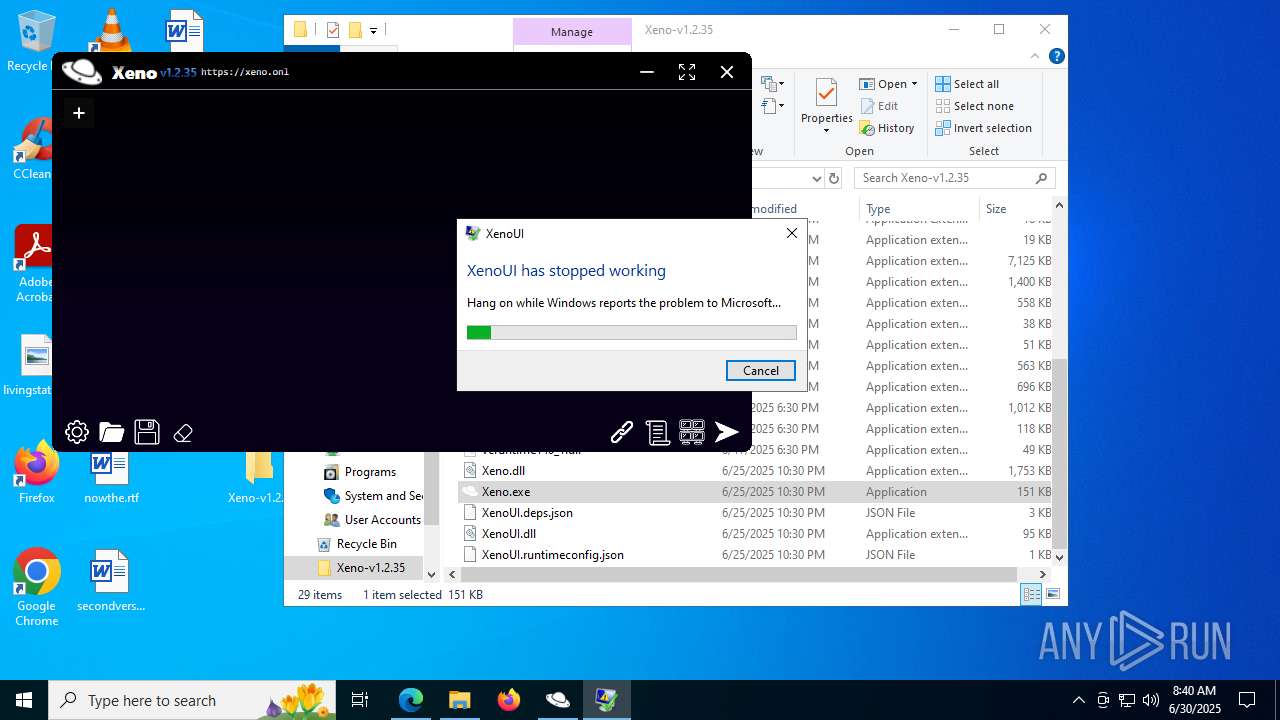1280x720 pixels.
Task: Select the Xeno.dll file
Action: [x=503, y=471]
